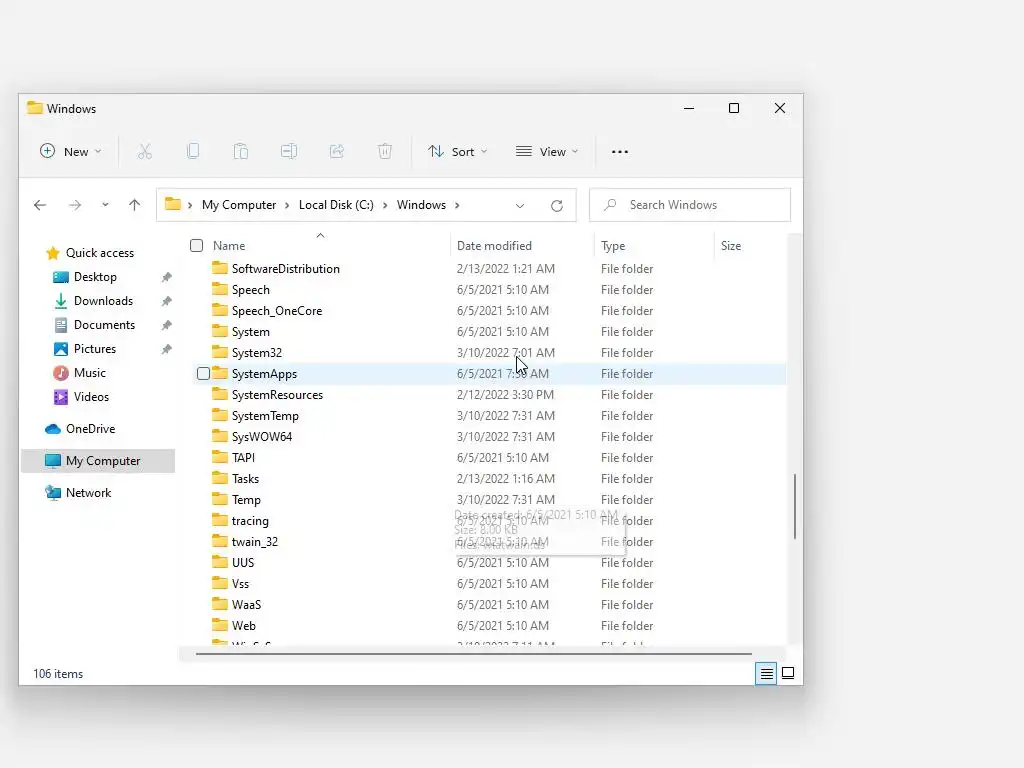Expand chevron before My Computer breadcrumb

click(x=190, y=205)
